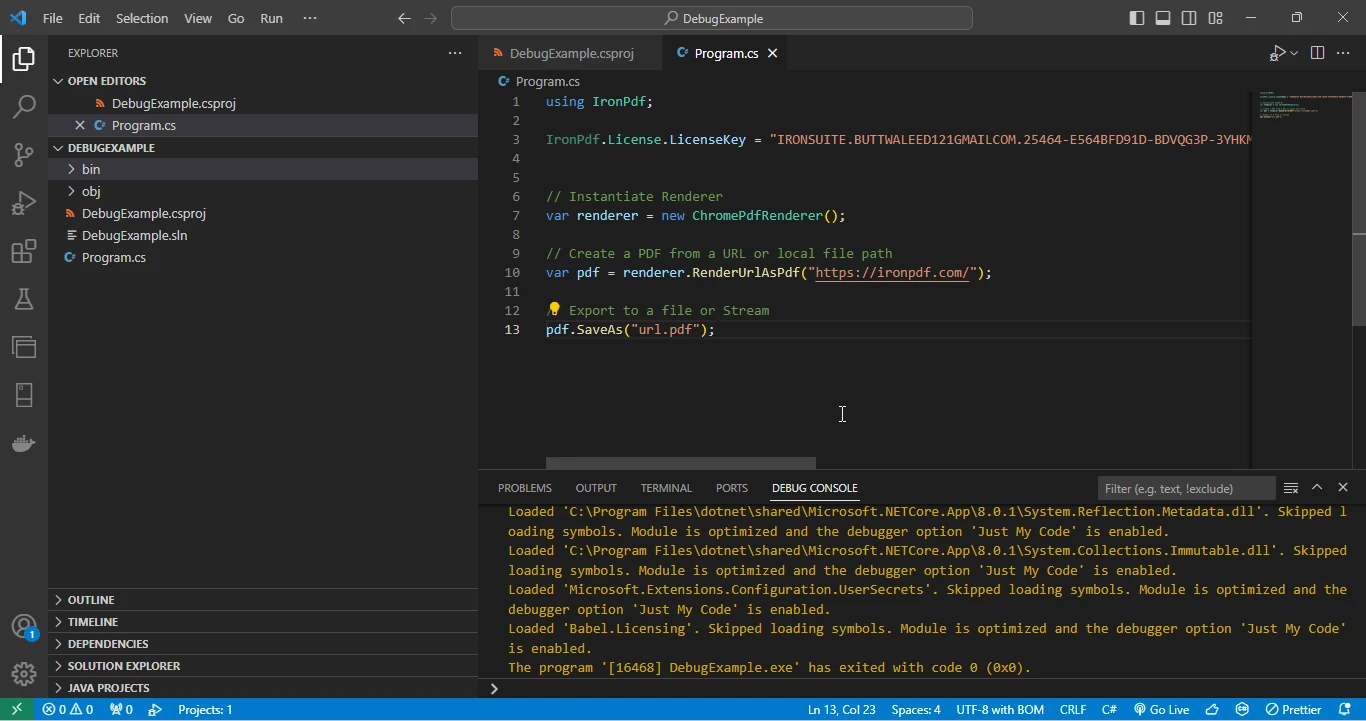Click the Go Live server button
Viewport: 1366px width, 721px height.
pyautogui.click(x=1161, y=710)
